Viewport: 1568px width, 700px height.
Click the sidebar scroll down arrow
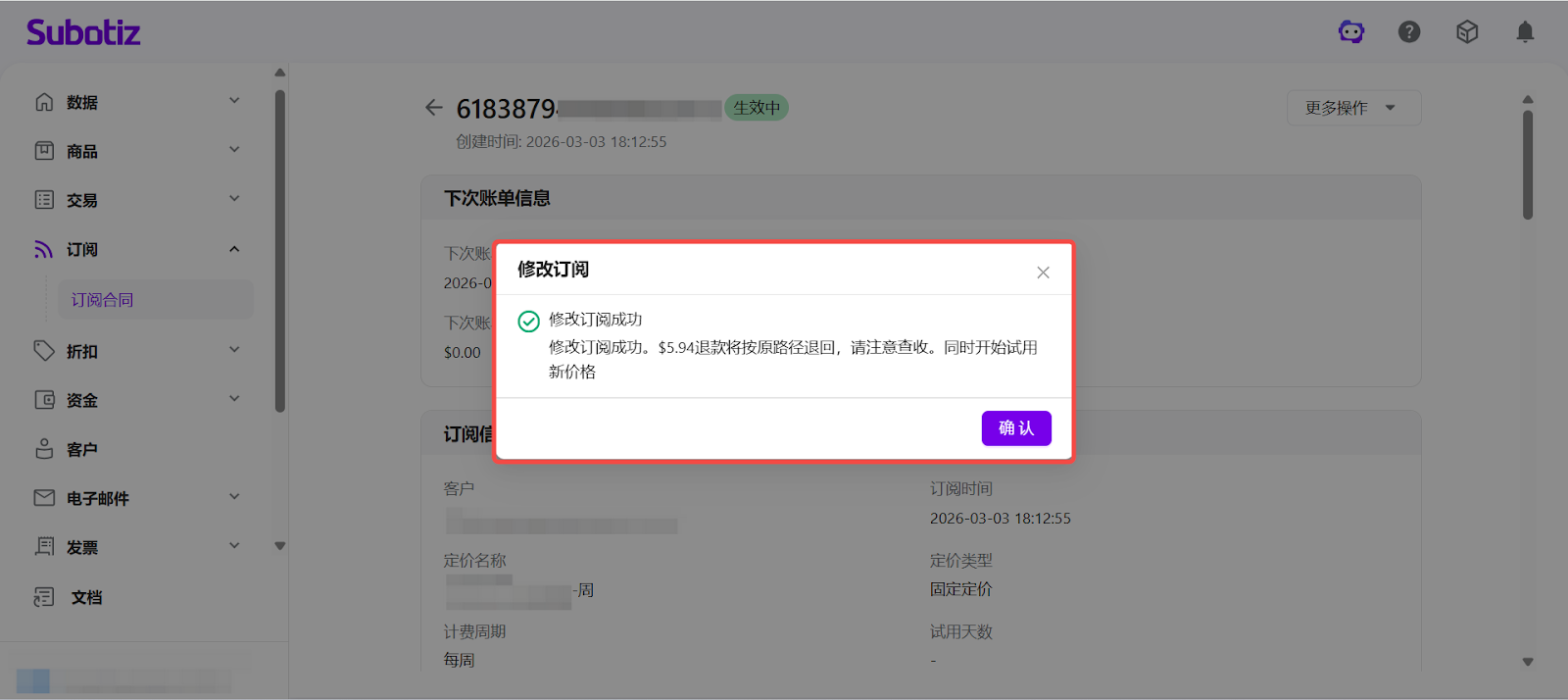(280, 546)
